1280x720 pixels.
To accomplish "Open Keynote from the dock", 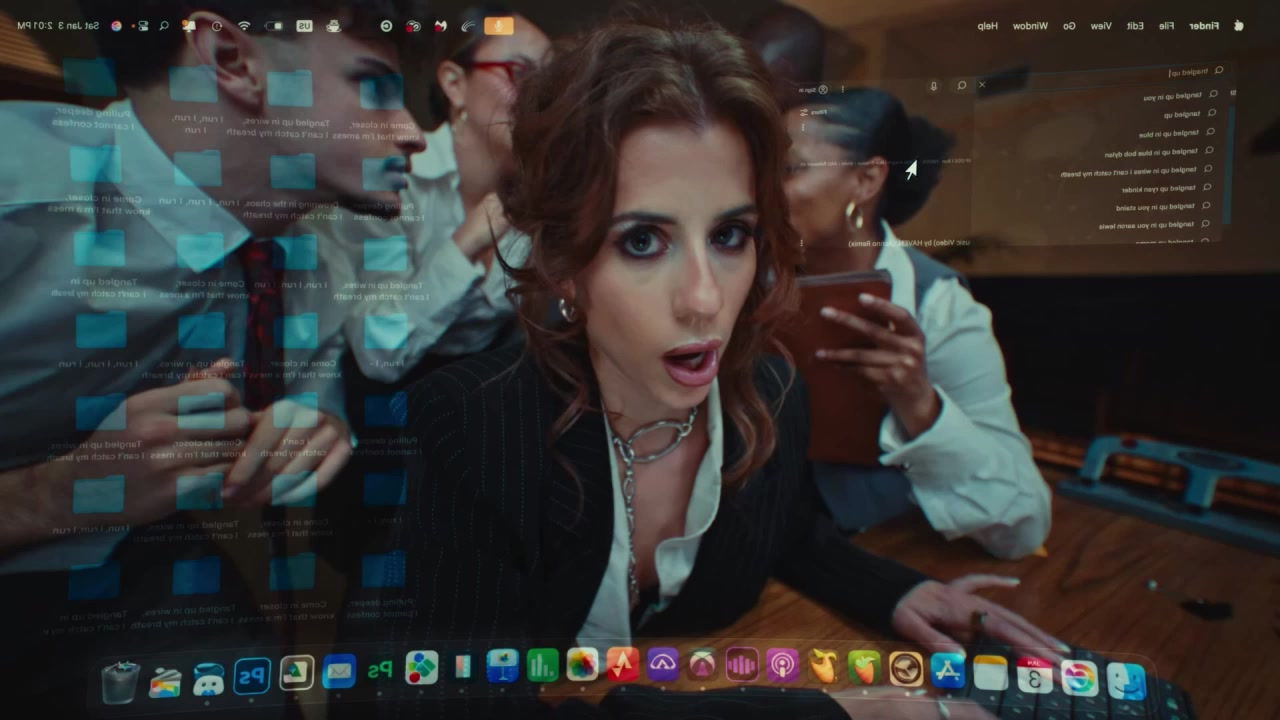I will click(x=501, y=666).
